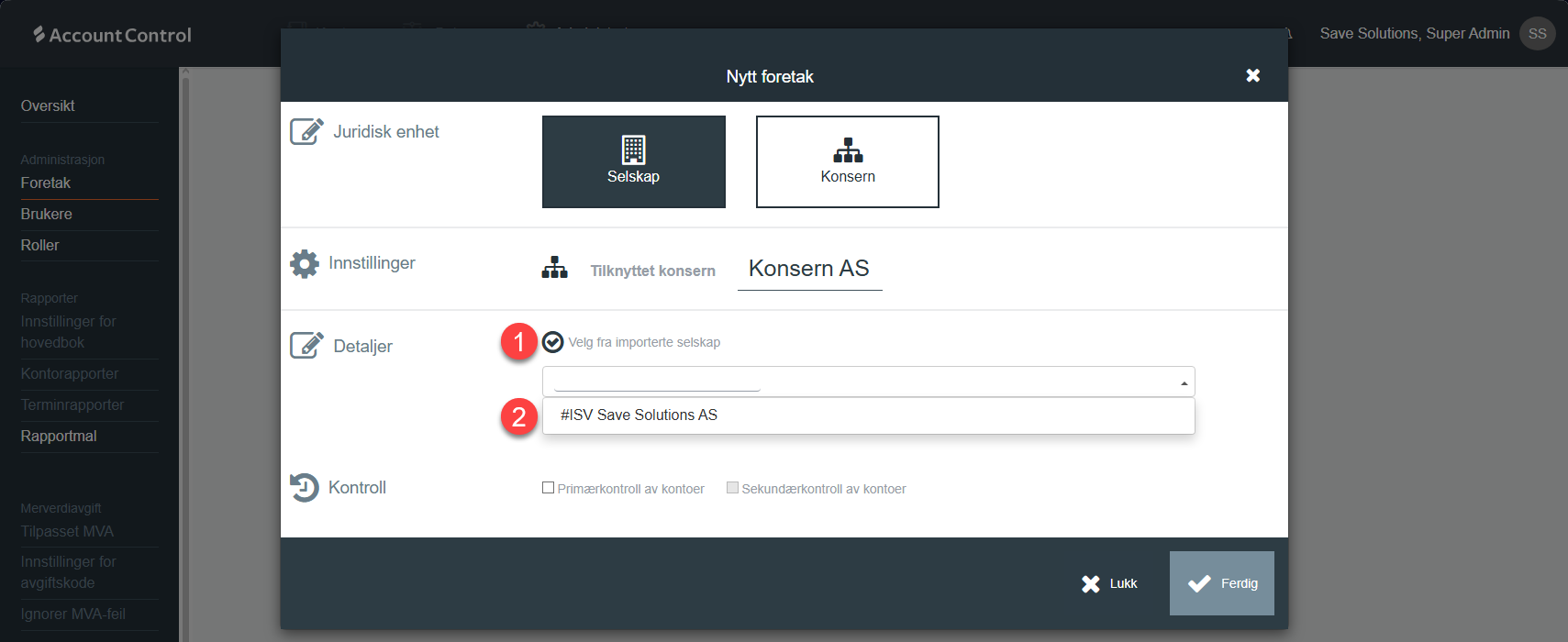1568x642 pixels.
Task: Toggle Velg fra importerte selskap
Action: click(553, 342)
